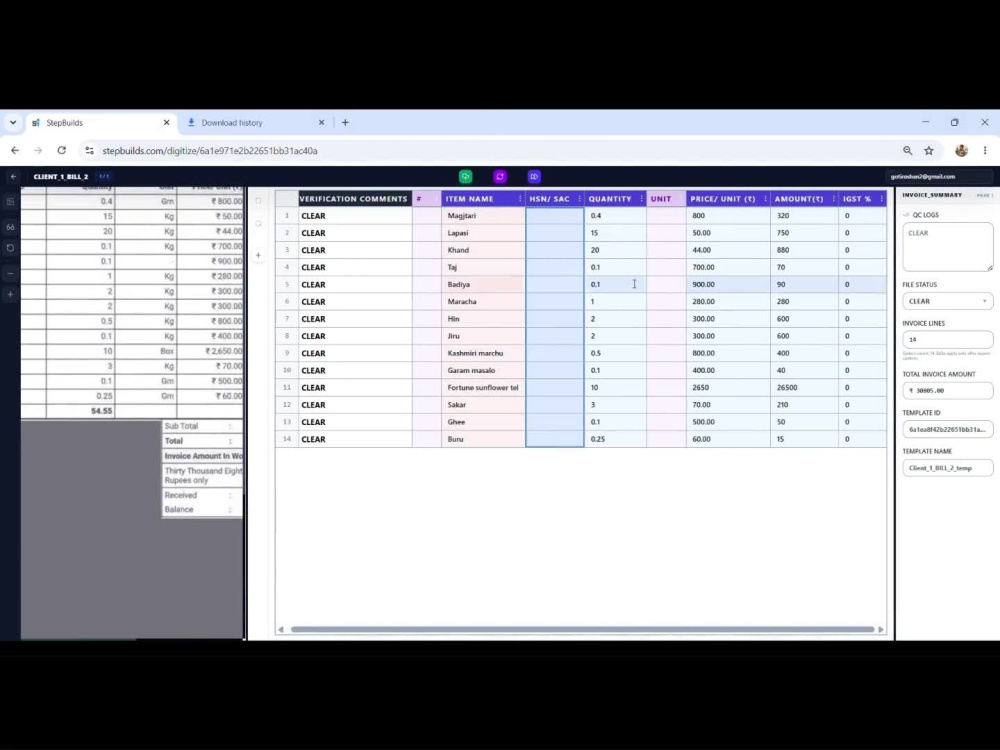
Task: Open QUANTITY column menu dots
Action: tap(642, 199)
